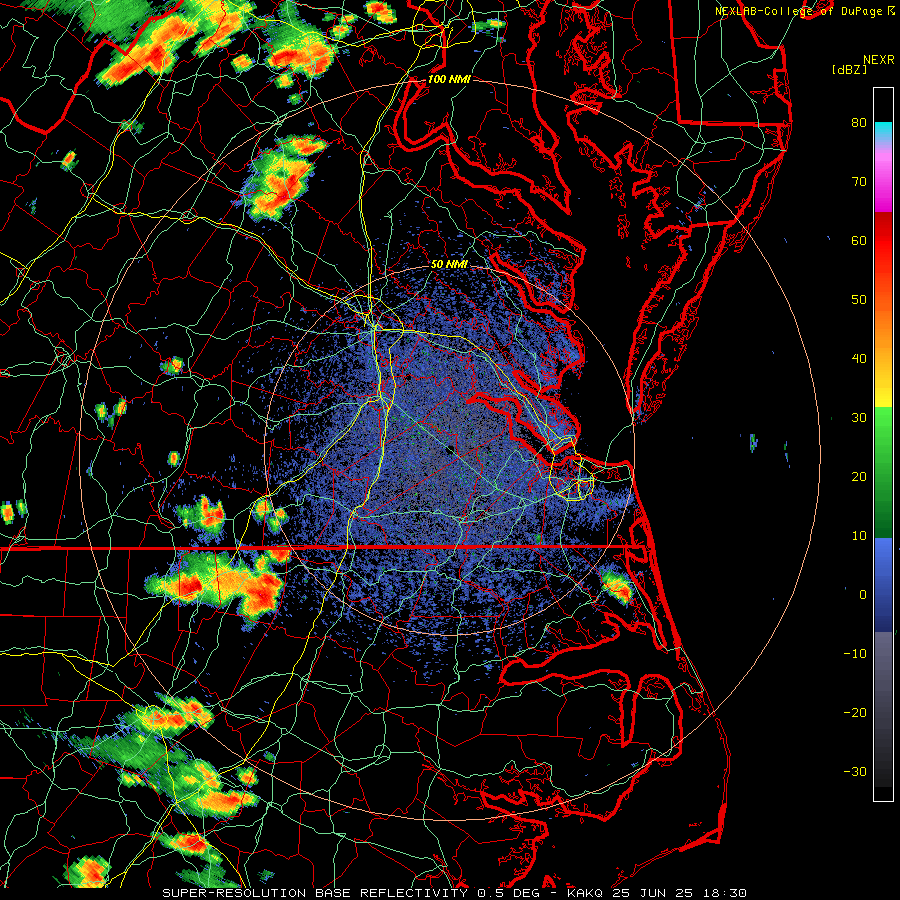Click the 25 JUN 25 date text
900x900 pixels.
click(x=652, y=893)
